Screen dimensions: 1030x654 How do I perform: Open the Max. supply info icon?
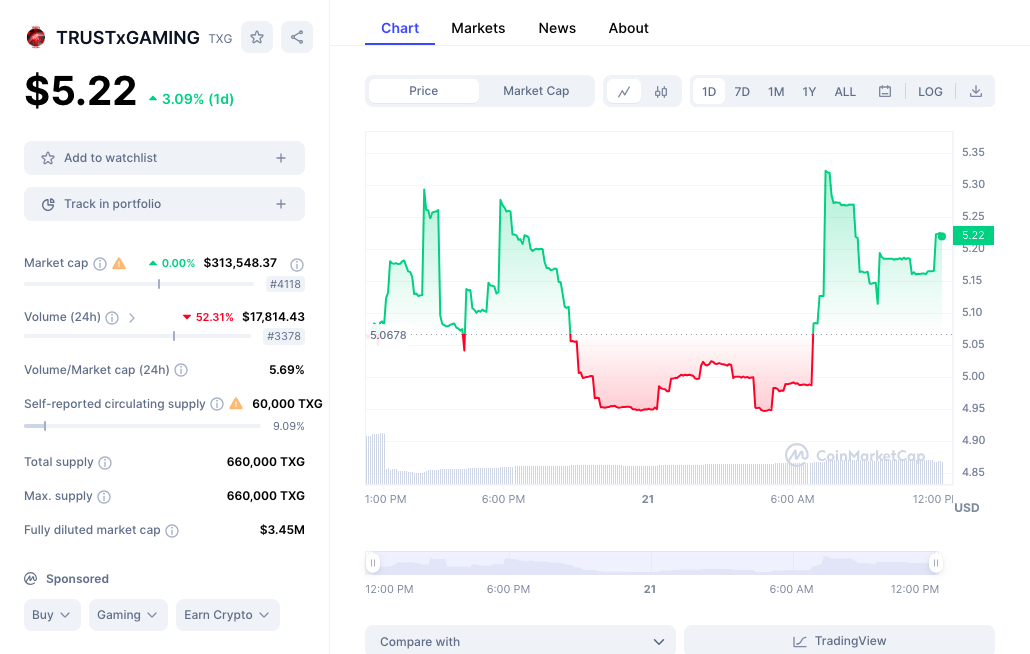[104, 497]
